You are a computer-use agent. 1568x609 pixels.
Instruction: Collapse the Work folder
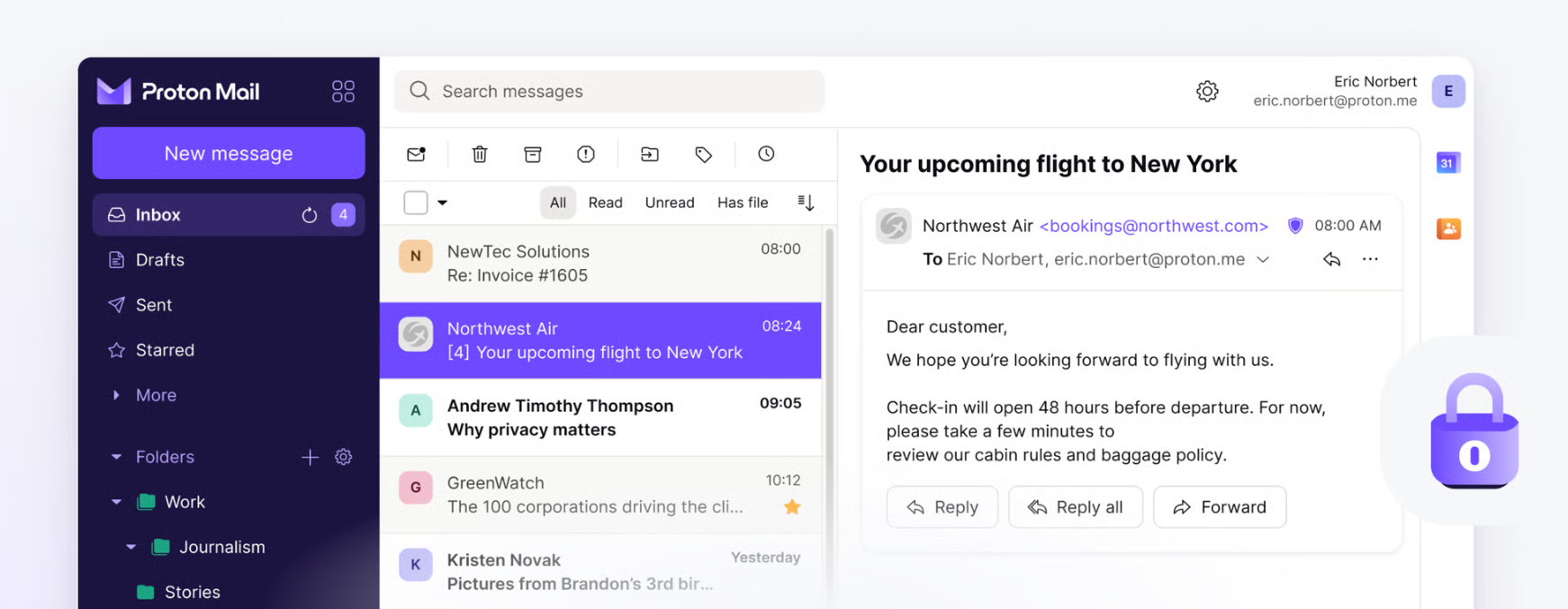[116, 502]
